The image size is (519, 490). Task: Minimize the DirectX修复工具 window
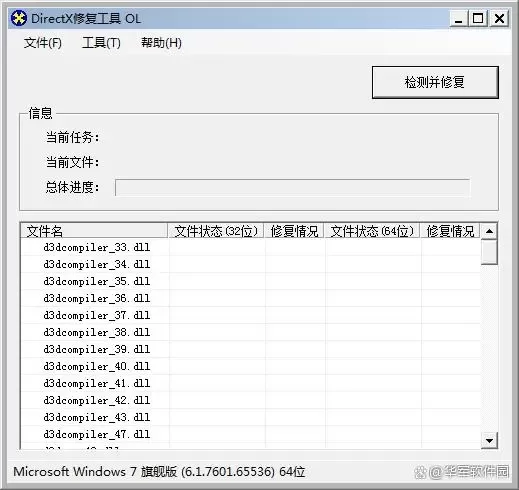pyautogui.click(x=459, y=18)
